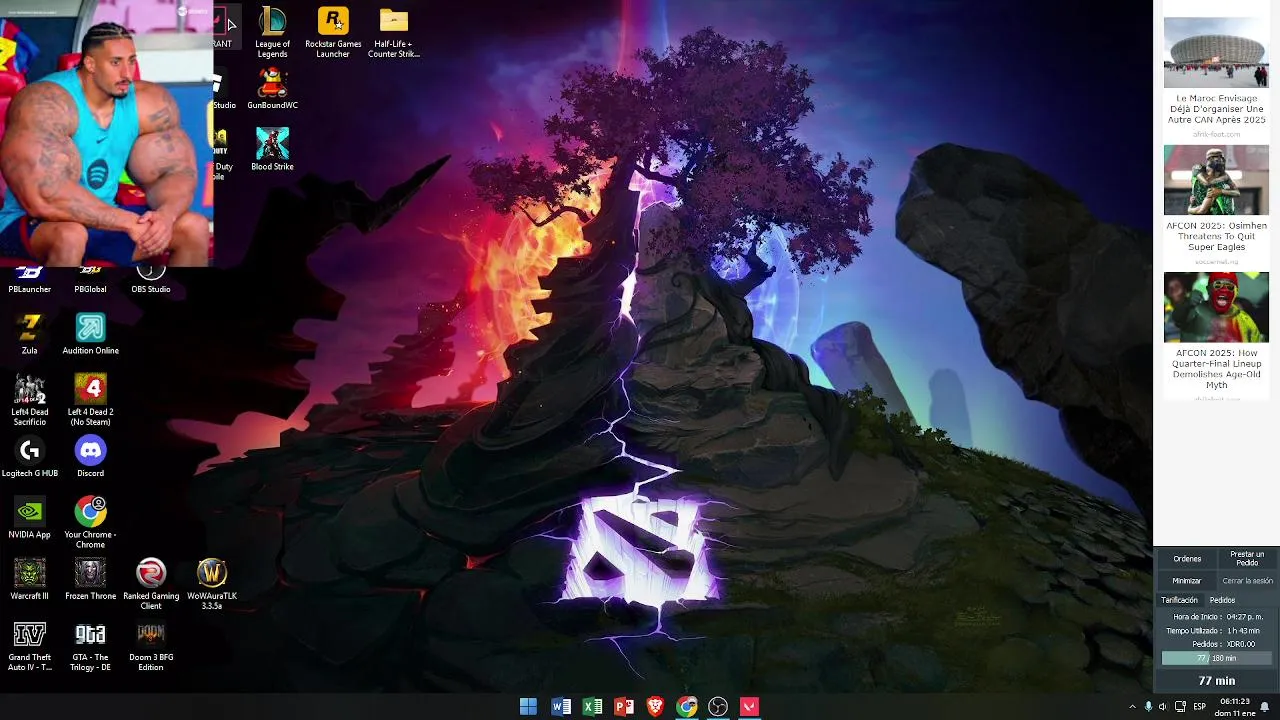Select the Your Chrome - Chrome shortcut

90,523
